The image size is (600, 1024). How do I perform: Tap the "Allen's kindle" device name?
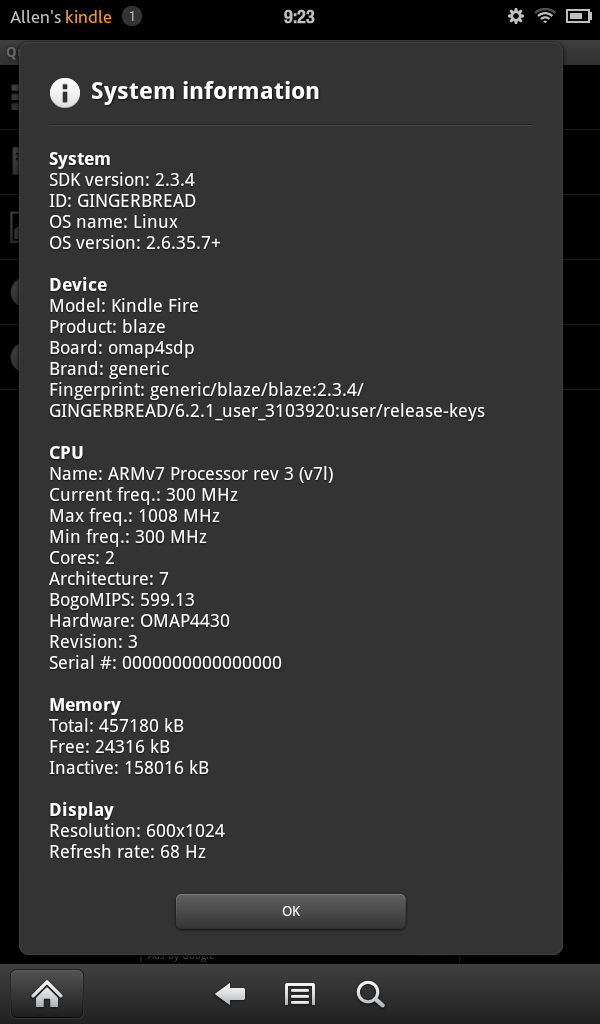click(x=61, y=17)
